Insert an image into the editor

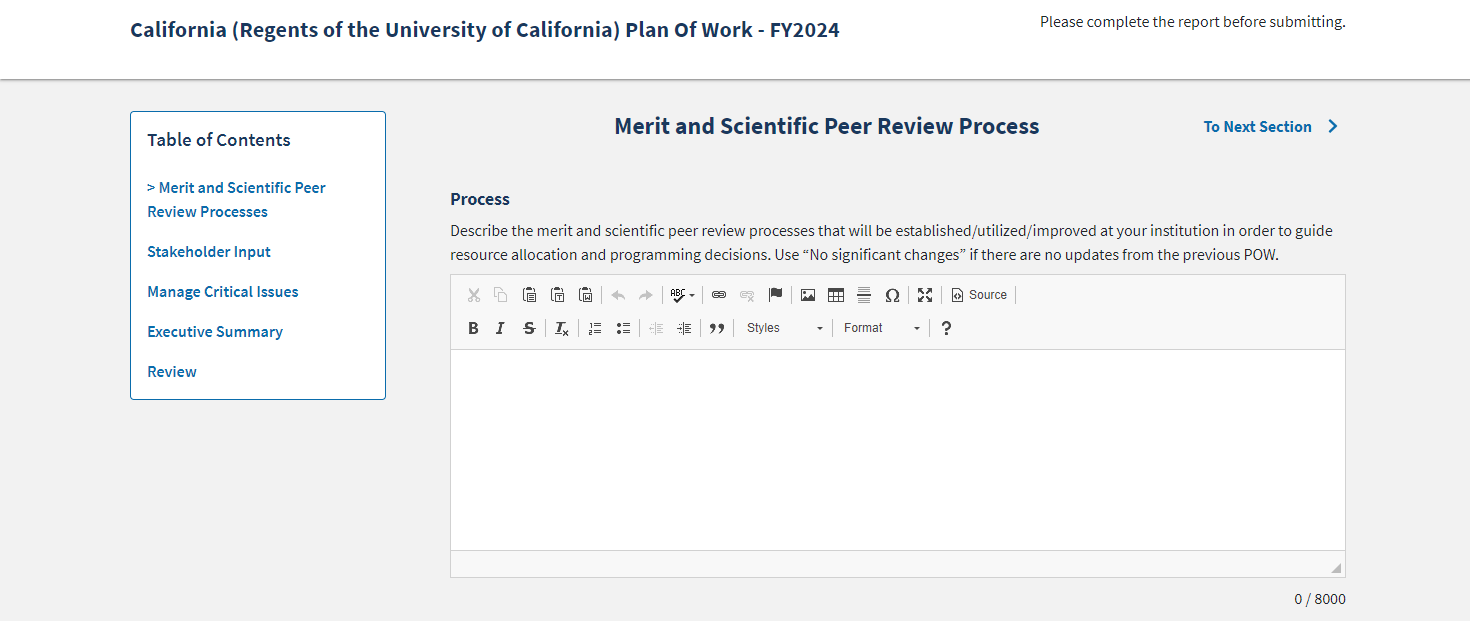coord(808,295)
